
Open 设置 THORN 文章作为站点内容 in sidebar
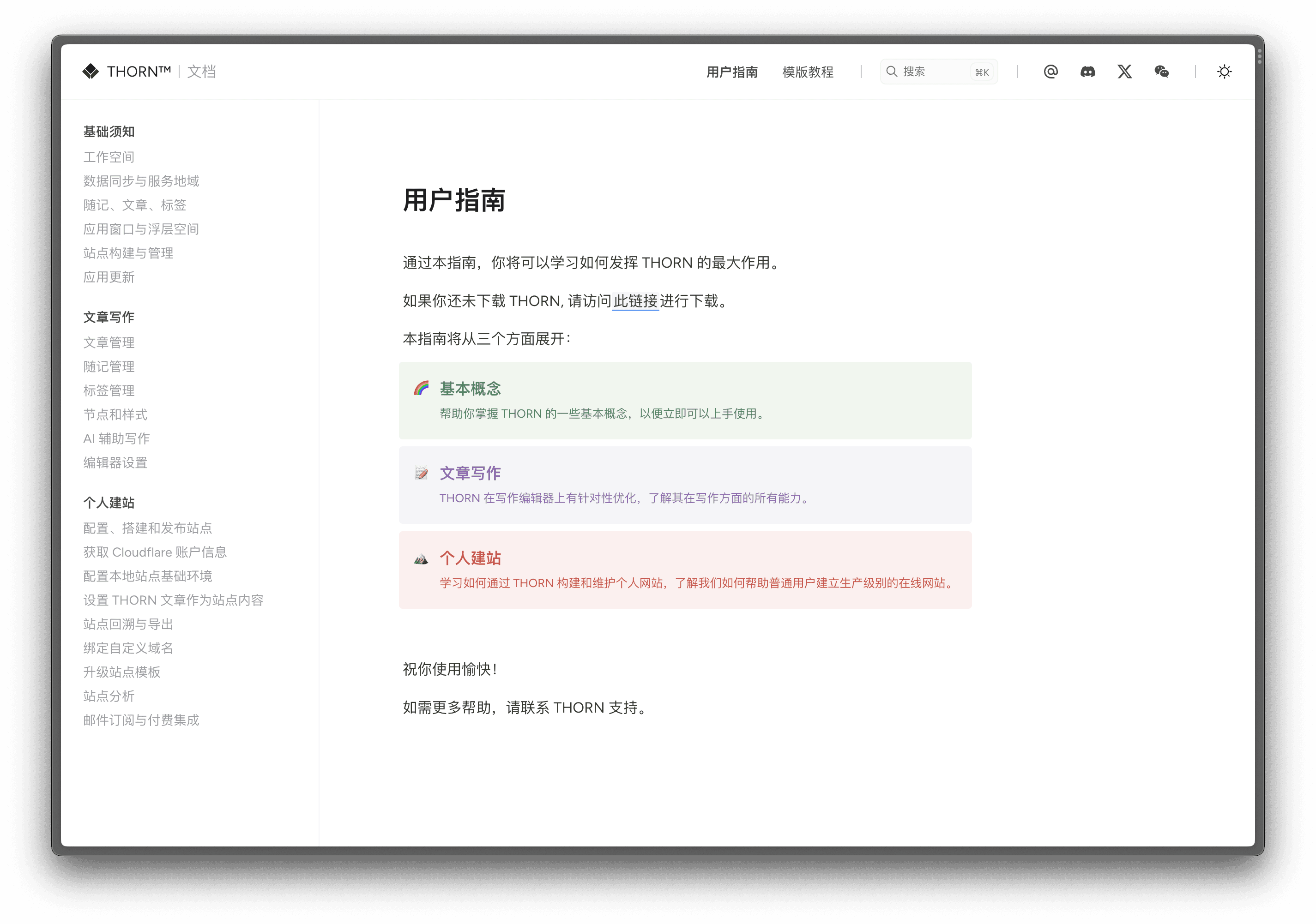pyautogui.click(x=173, y=600)
